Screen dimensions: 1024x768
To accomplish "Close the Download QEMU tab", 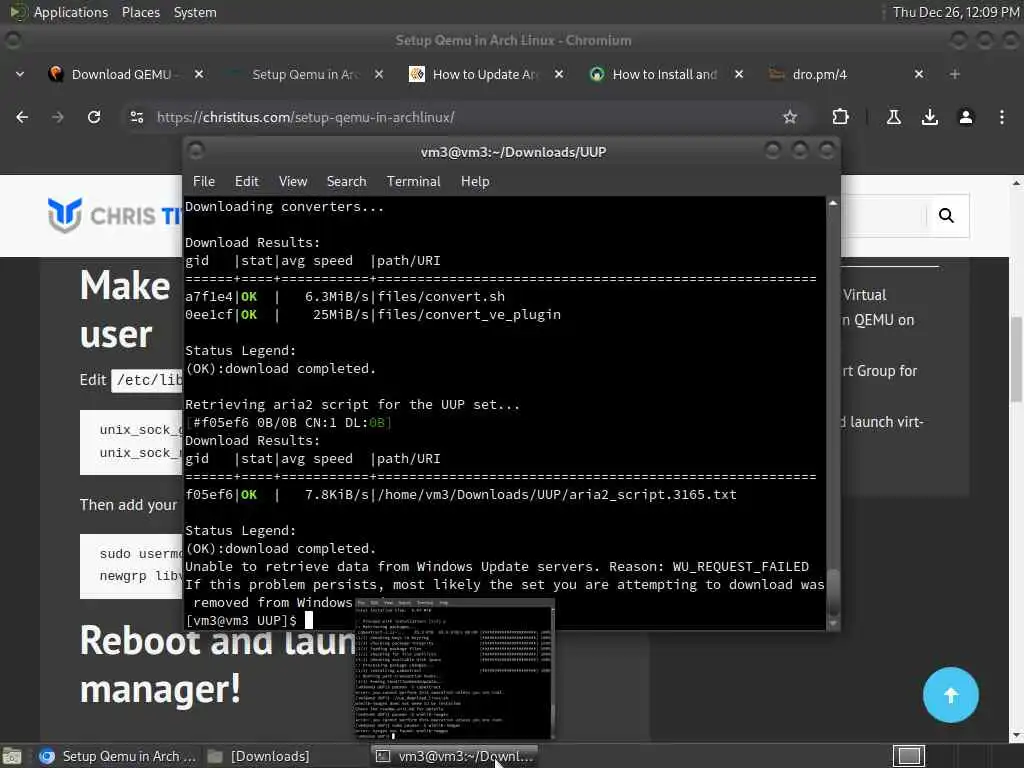I will pyautogui.click(x=199, y=74).
